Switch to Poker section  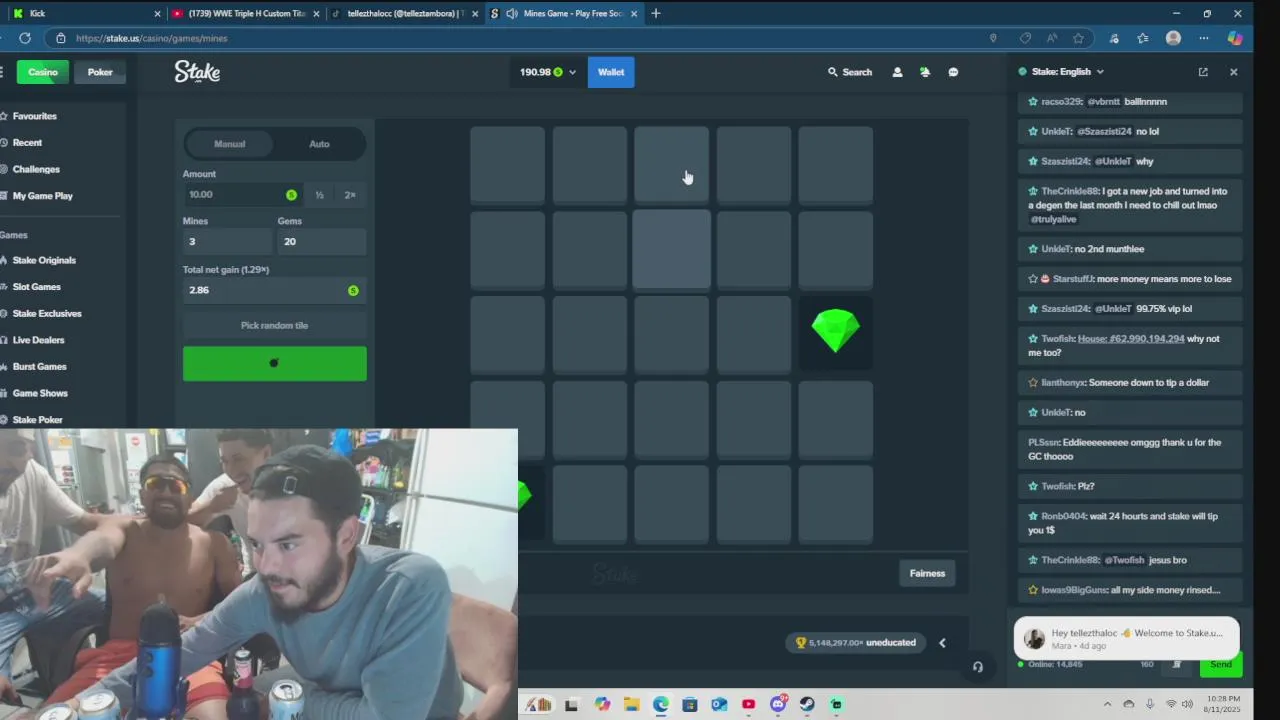tap(100, 72)
